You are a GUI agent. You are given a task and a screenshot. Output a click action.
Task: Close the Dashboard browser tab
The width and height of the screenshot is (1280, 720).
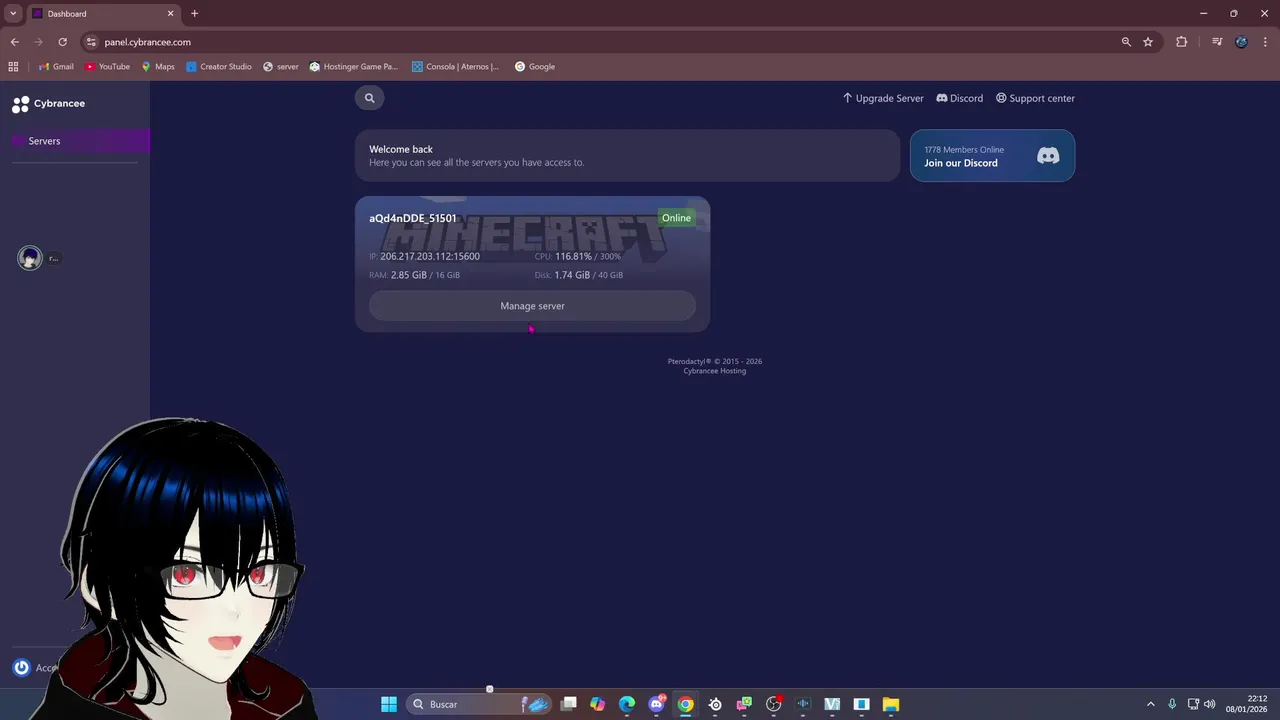tap(170, 14)
